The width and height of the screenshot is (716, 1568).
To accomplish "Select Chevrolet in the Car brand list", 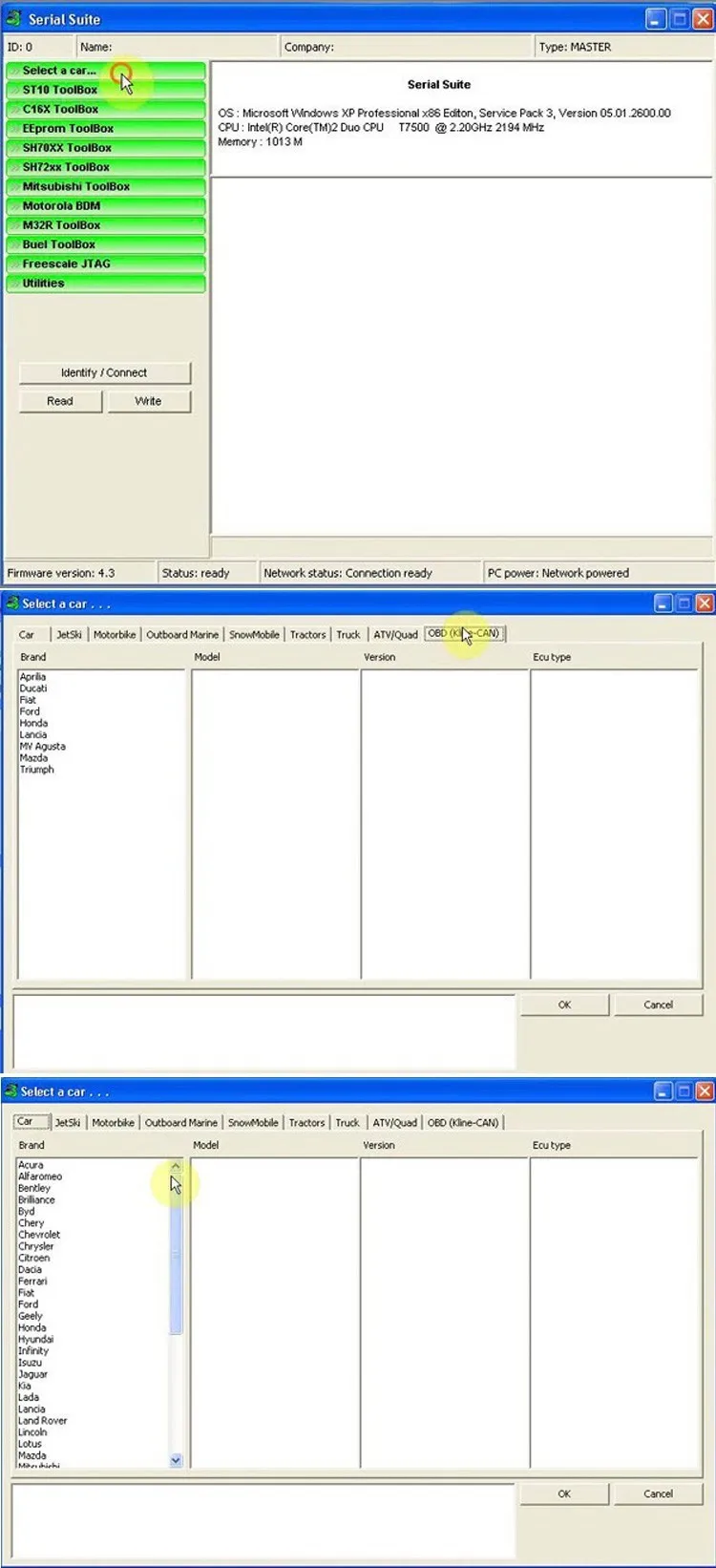I will coord(39,1235).
